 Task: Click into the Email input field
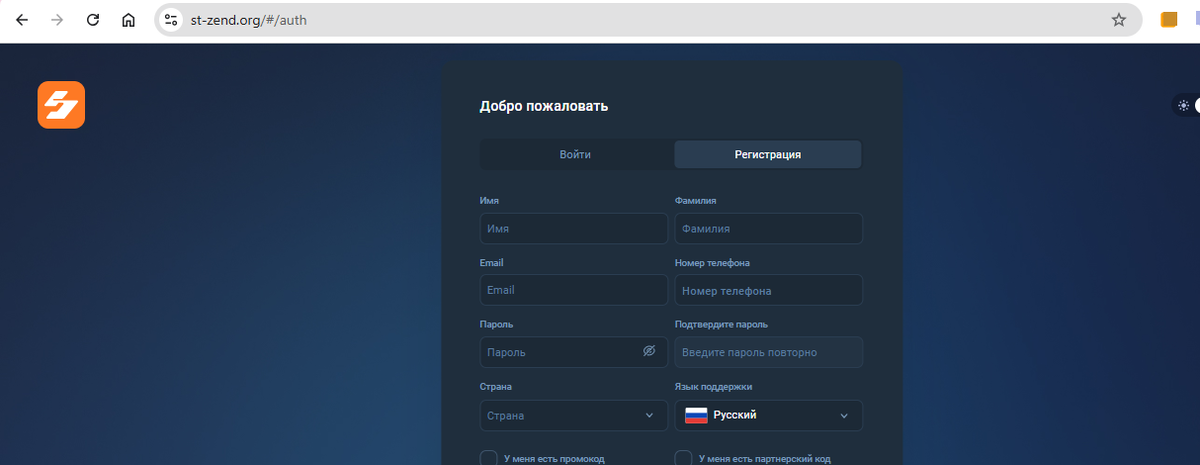pos(574,290)
